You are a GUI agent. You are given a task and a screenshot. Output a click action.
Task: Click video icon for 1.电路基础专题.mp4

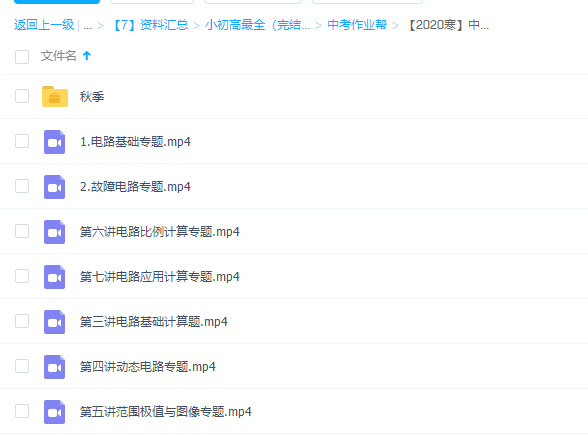(x=54, y=142)
